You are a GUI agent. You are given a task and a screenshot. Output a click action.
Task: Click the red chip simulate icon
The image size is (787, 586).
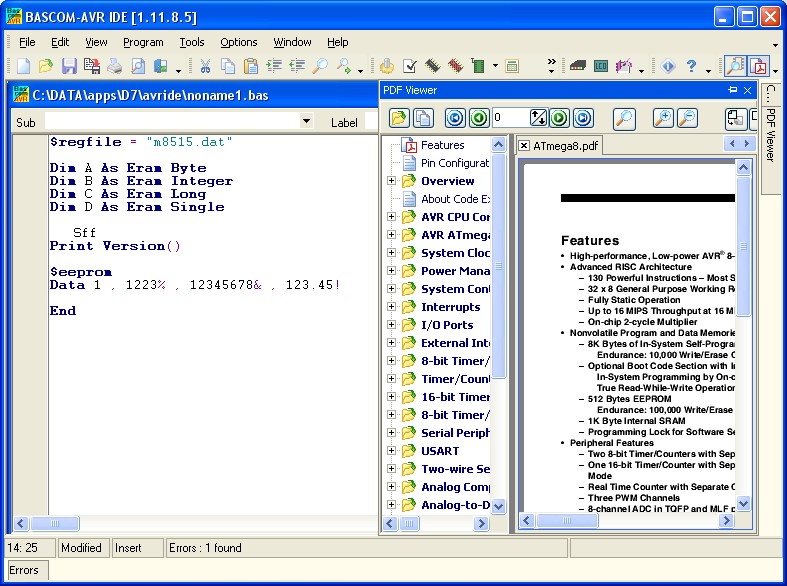coord(456,66)
